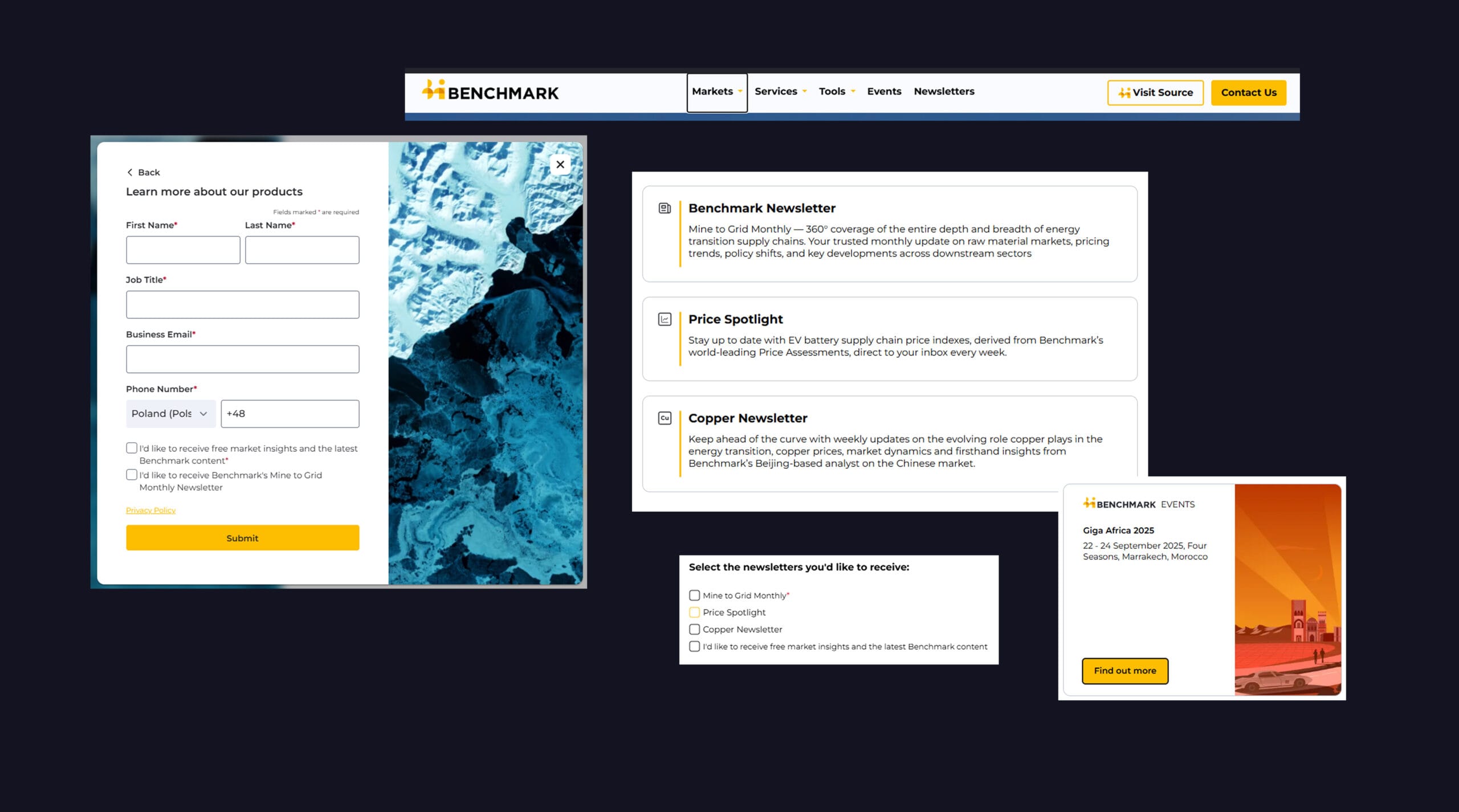
Task: Expand the Markets dropdown arrow
Action: [740, 92]
